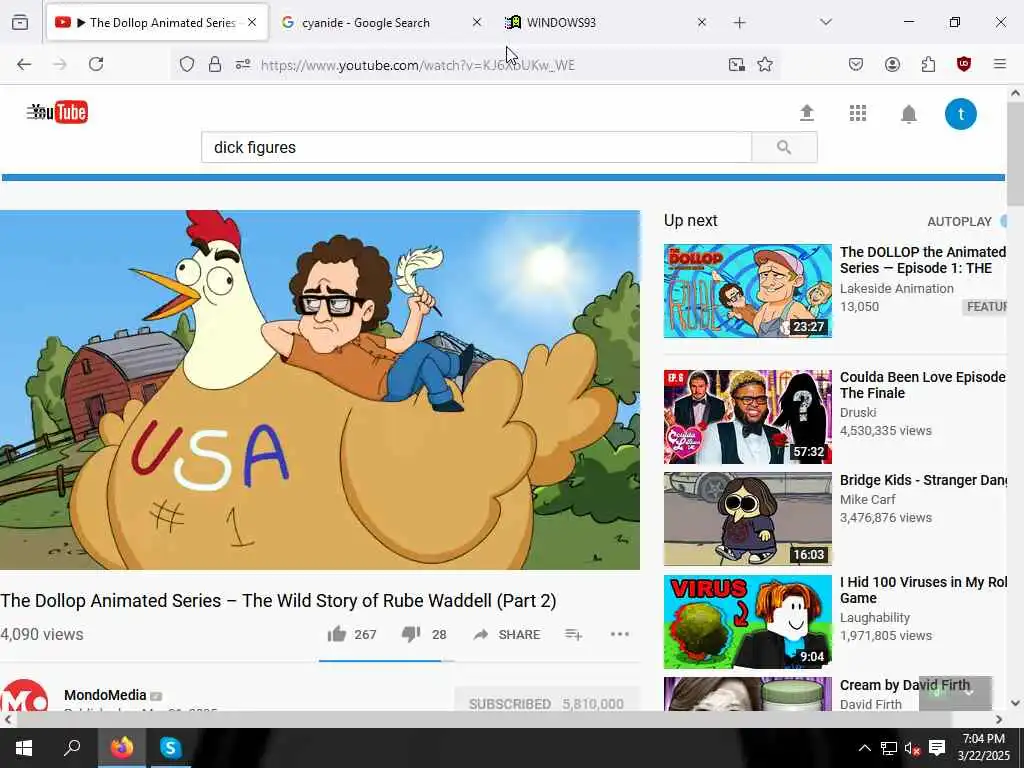Click the network tray icon
Screen dimensions: 1024x768
tap(888, 748)
